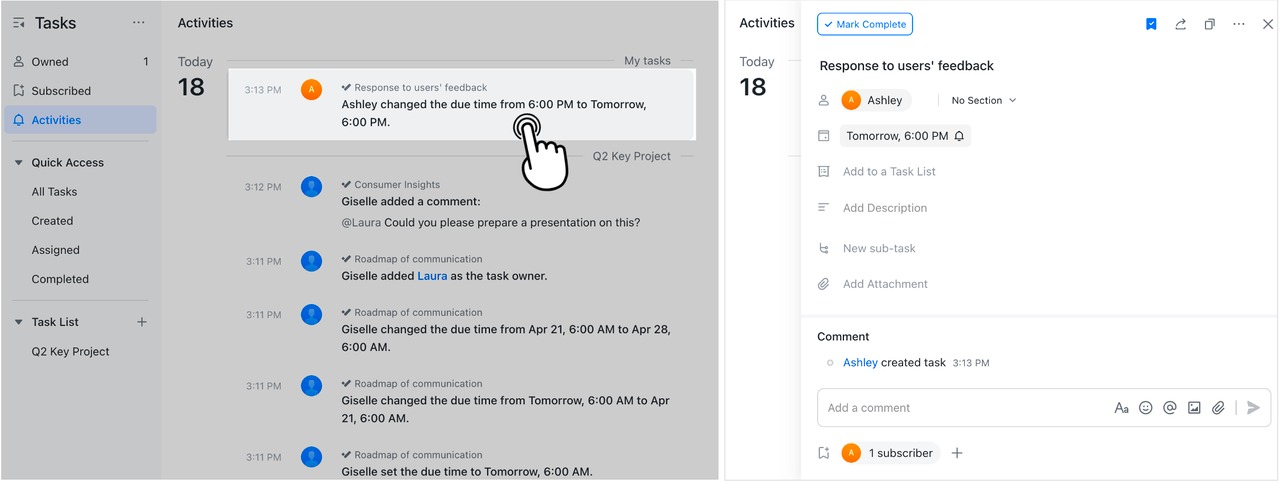Viewport: 1280px width, 482px height.
Task: Click the copy task icon in header
Action: (x=1209, y=24)
